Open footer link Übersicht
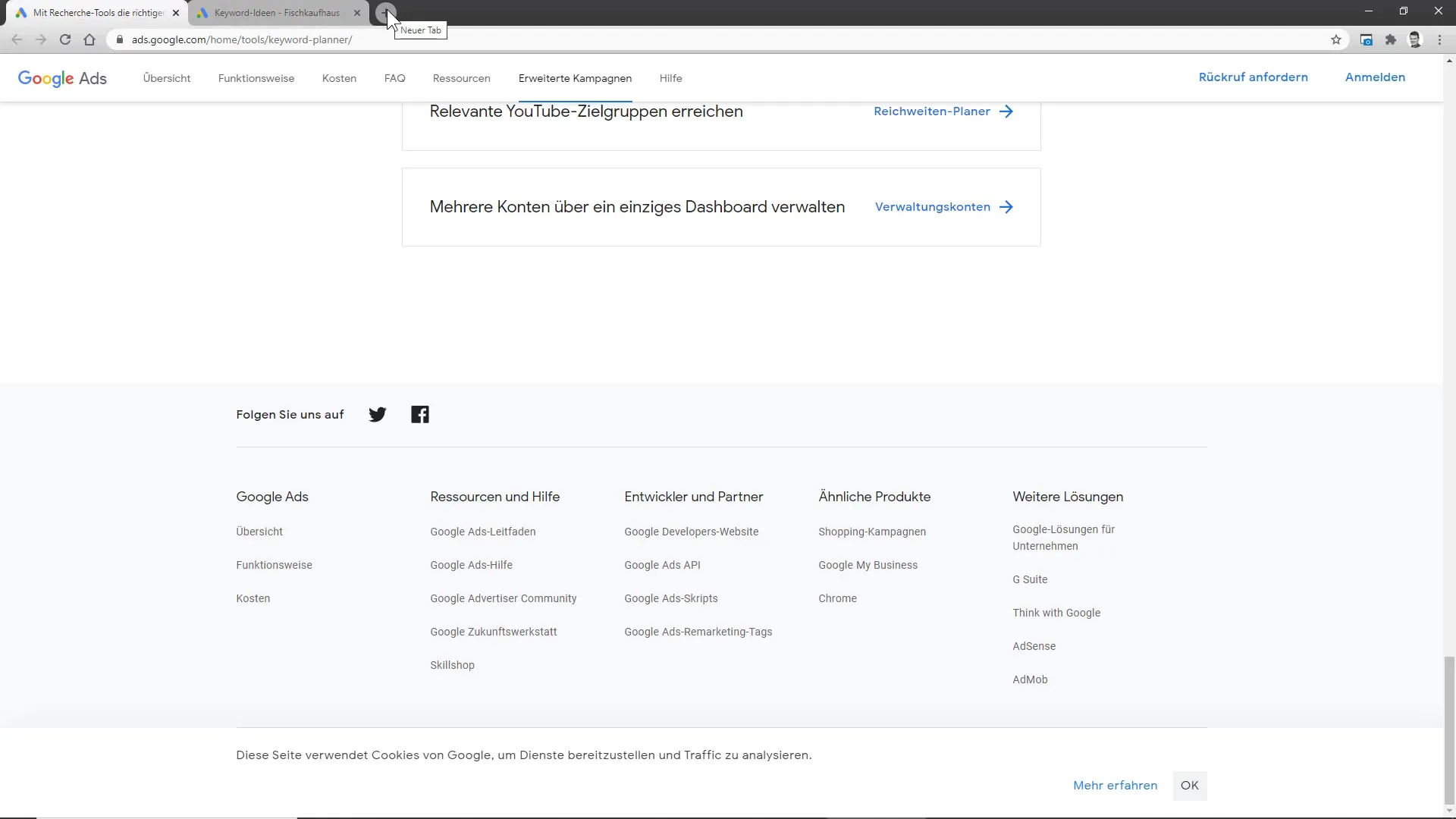The height and width of the screenshot is (819, 1456). (x=259, y=532)
